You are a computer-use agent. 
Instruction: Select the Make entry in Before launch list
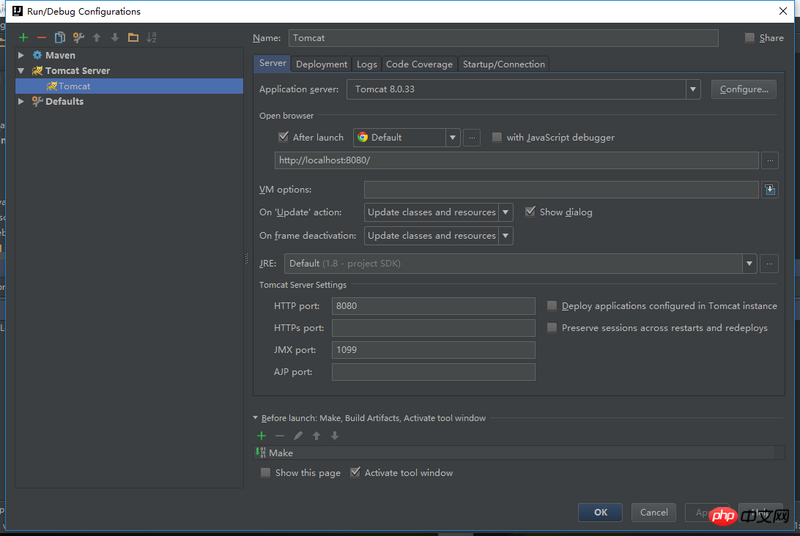518,453
